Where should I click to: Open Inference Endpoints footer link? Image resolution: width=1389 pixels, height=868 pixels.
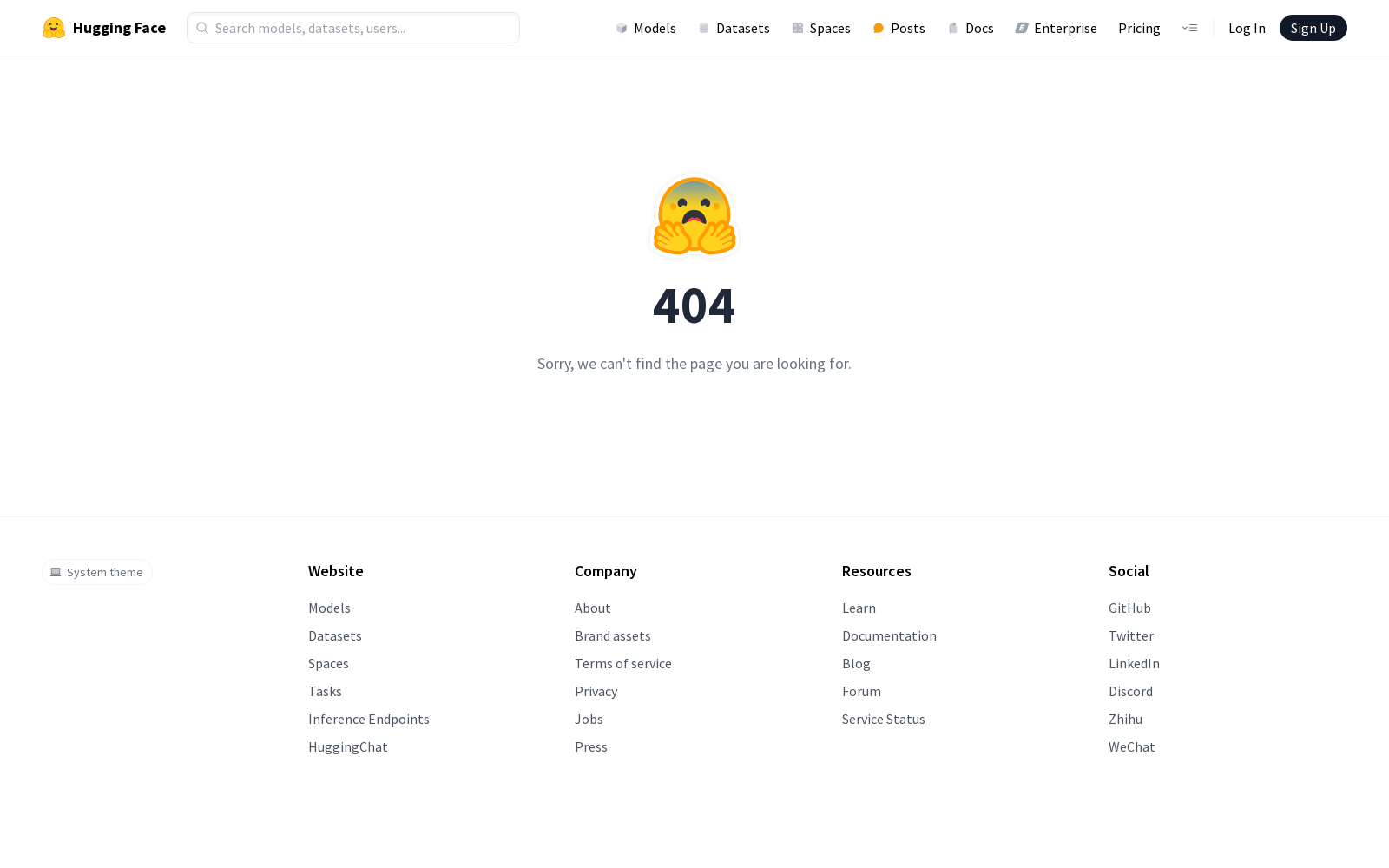[369, 720]
